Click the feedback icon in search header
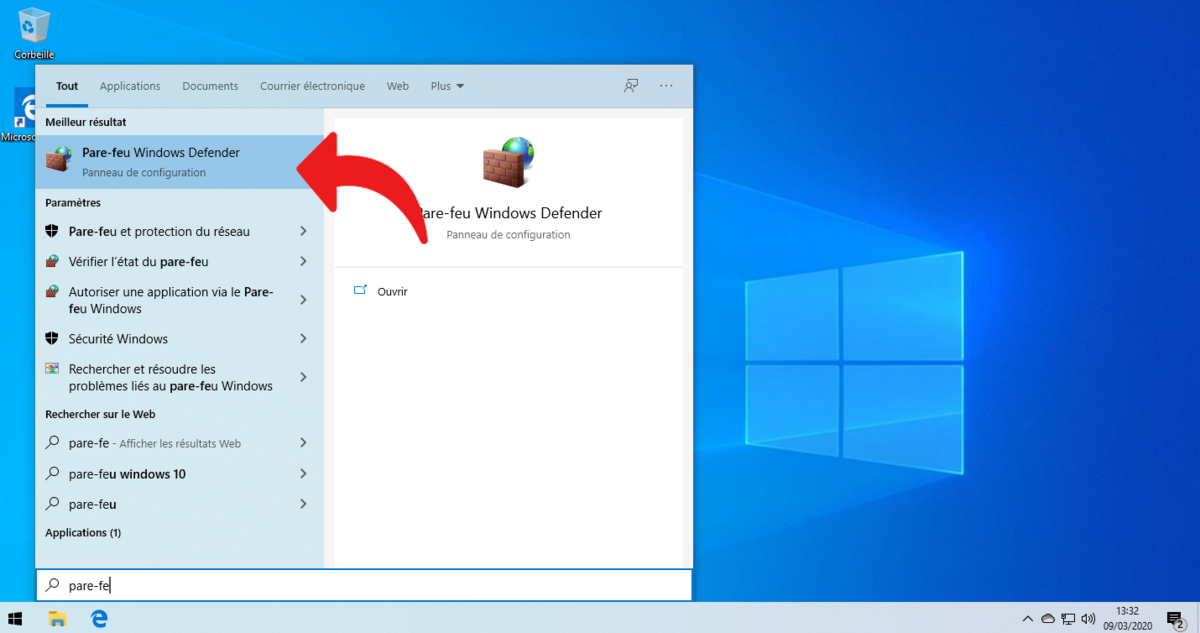 (631, 86)
